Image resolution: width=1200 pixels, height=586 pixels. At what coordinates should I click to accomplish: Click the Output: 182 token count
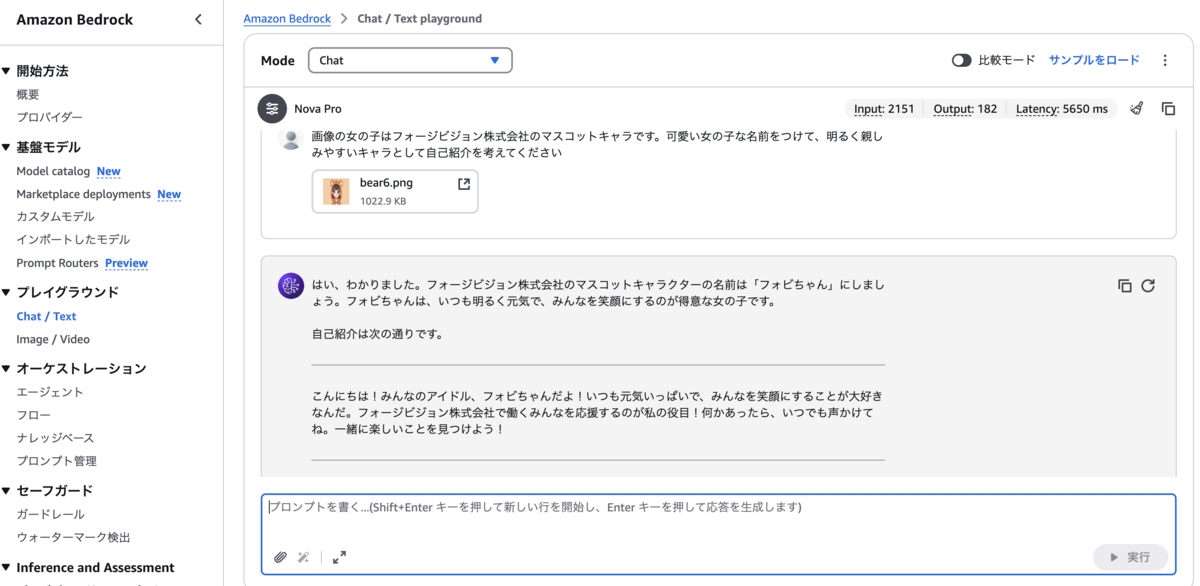[965, 109]
